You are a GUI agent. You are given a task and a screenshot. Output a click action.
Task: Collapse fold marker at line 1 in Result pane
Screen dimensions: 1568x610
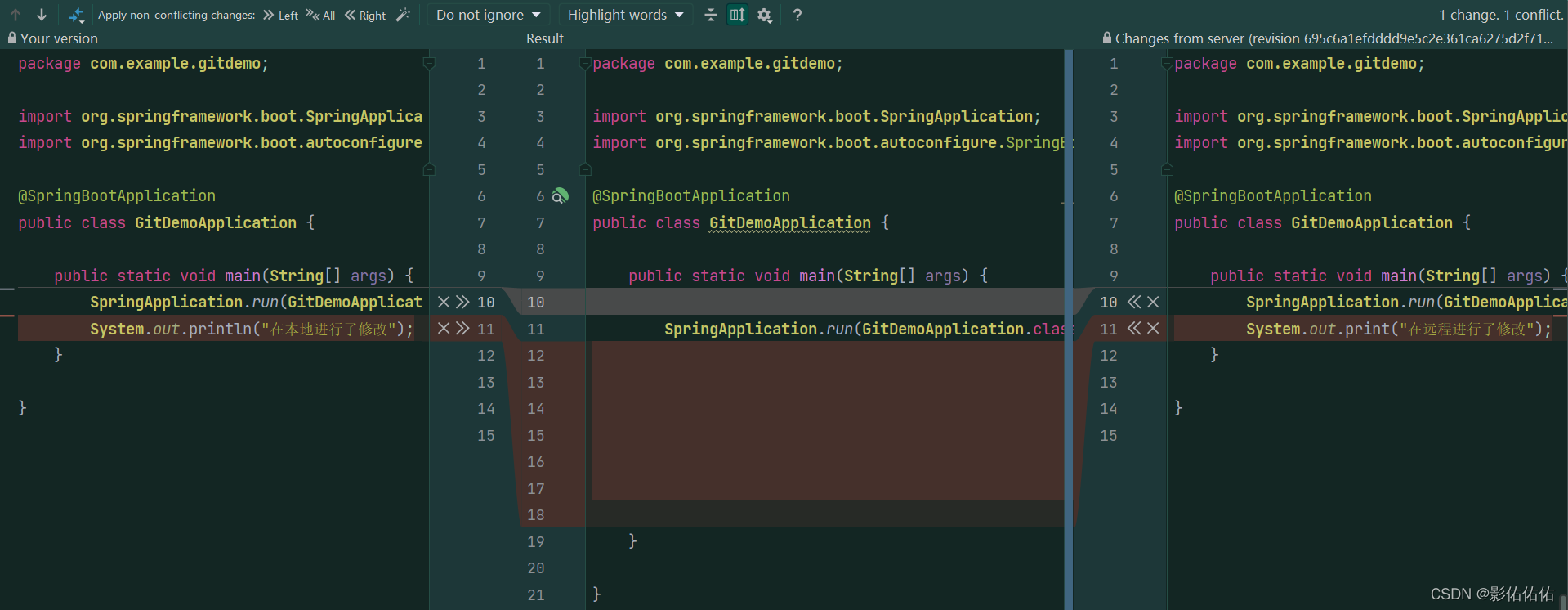pyautogui.click(x=585, y=63)
